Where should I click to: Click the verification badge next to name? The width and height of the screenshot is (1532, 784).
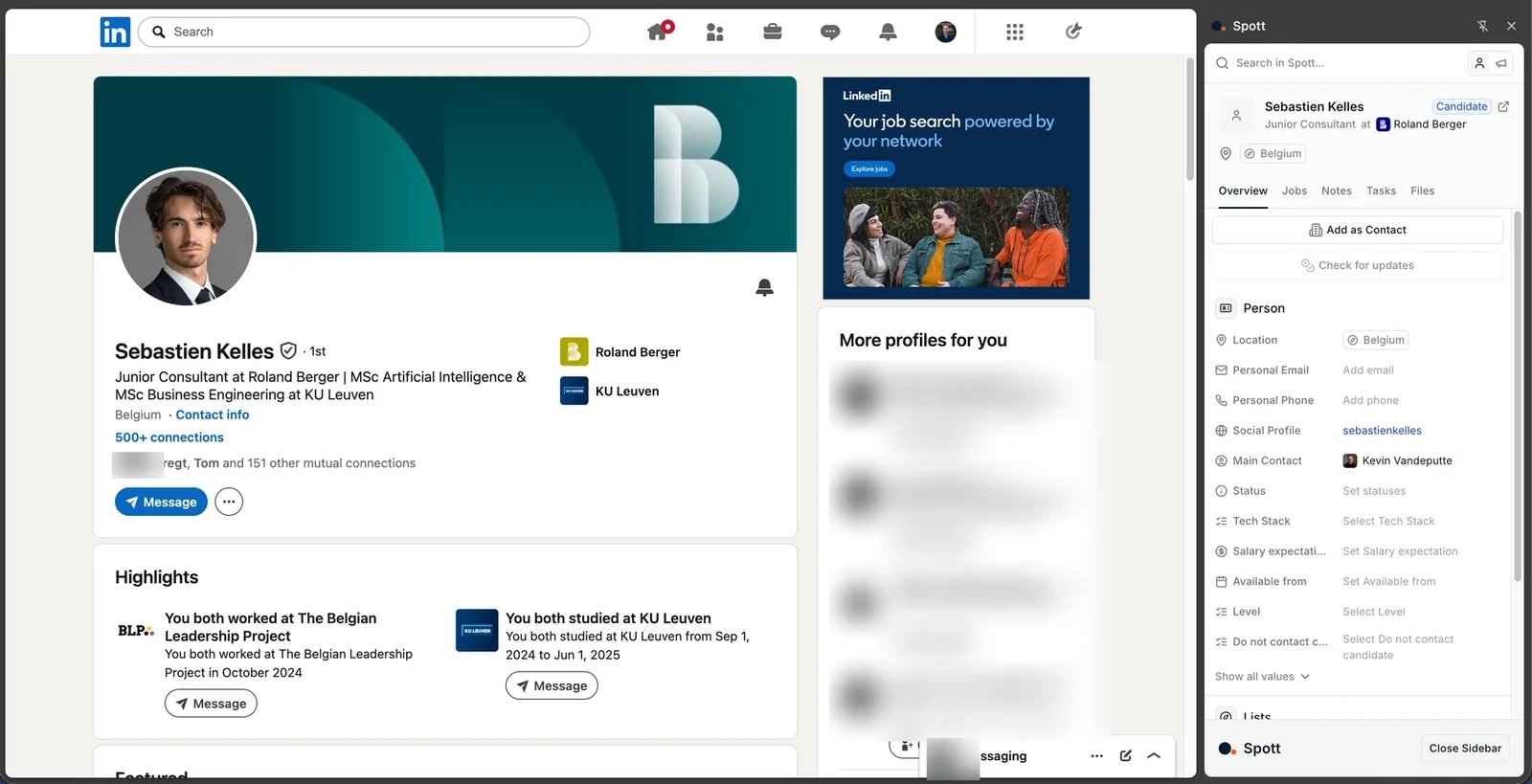tap(288, 351)
